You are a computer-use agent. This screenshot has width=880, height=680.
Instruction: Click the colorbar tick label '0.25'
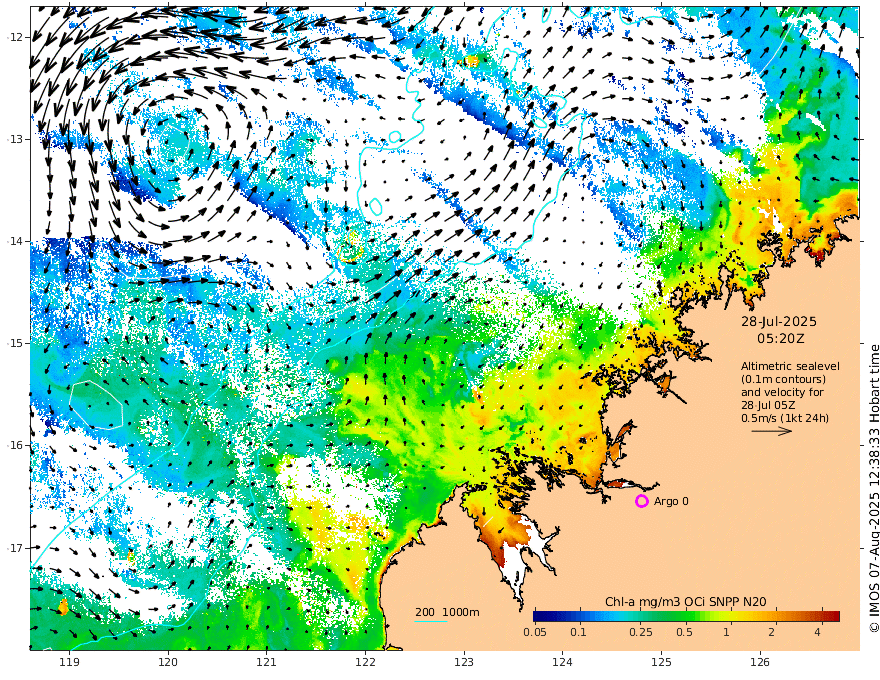(641, 632)
